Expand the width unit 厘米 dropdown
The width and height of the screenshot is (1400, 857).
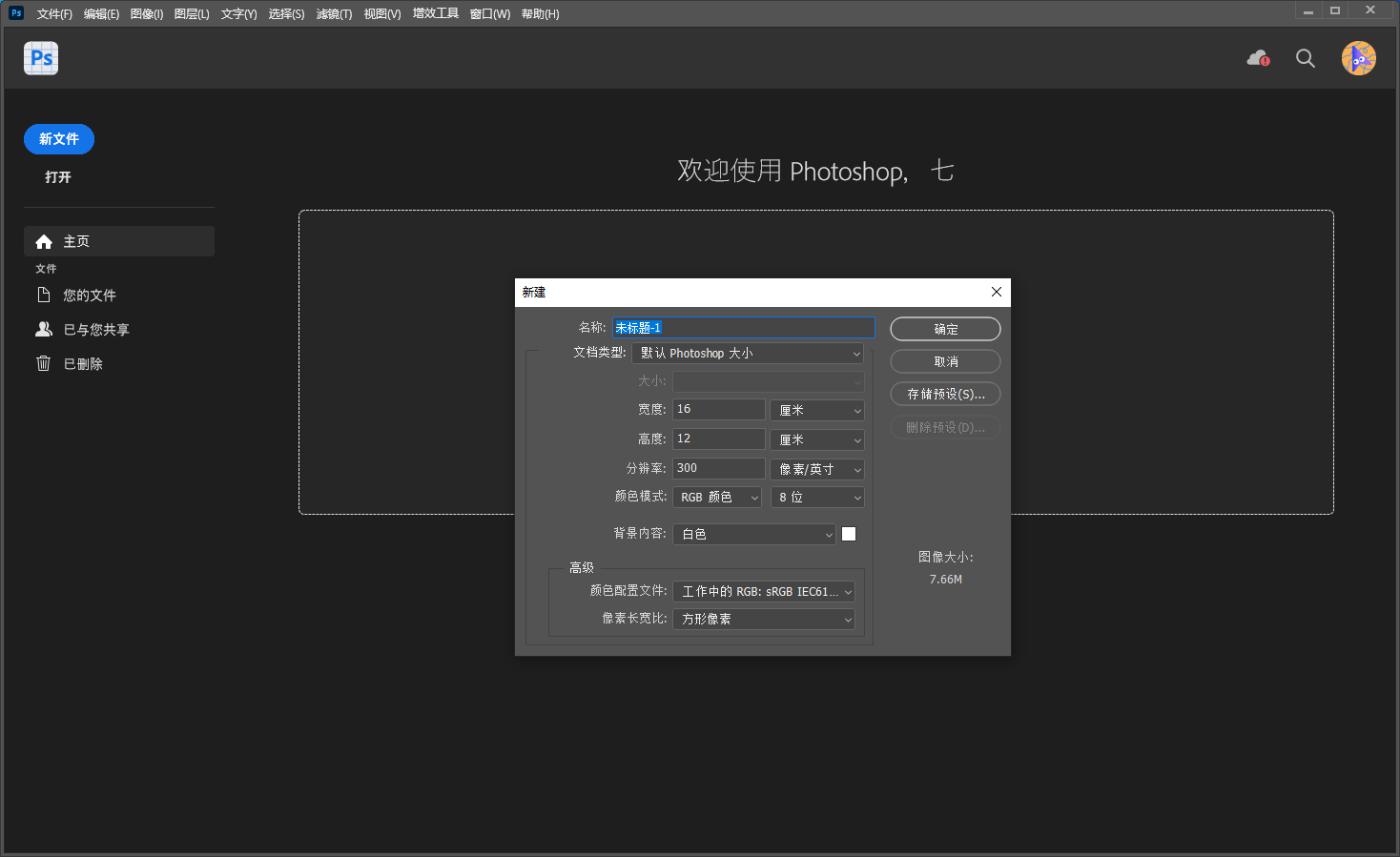[x=817, y=410]
